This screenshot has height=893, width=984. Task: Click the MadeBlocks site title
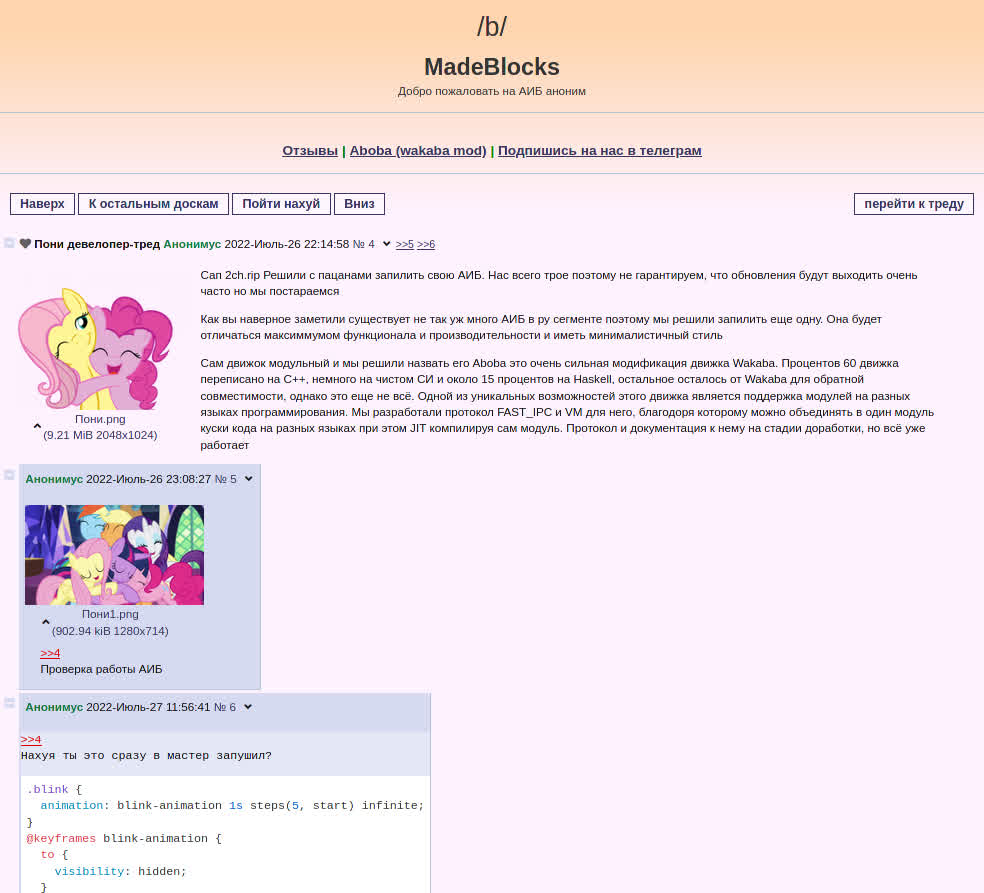click(x=492, y=67)
